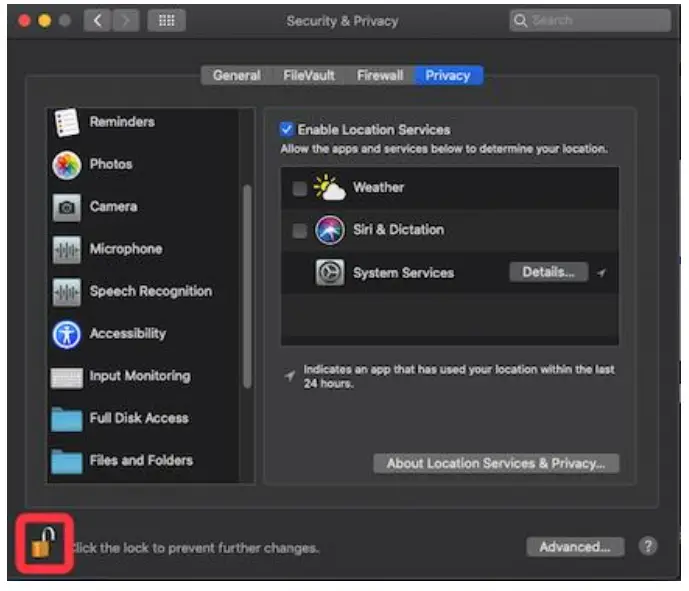Switch to the FileVault tab
The image size is (689, 591).
click(309, 76)
